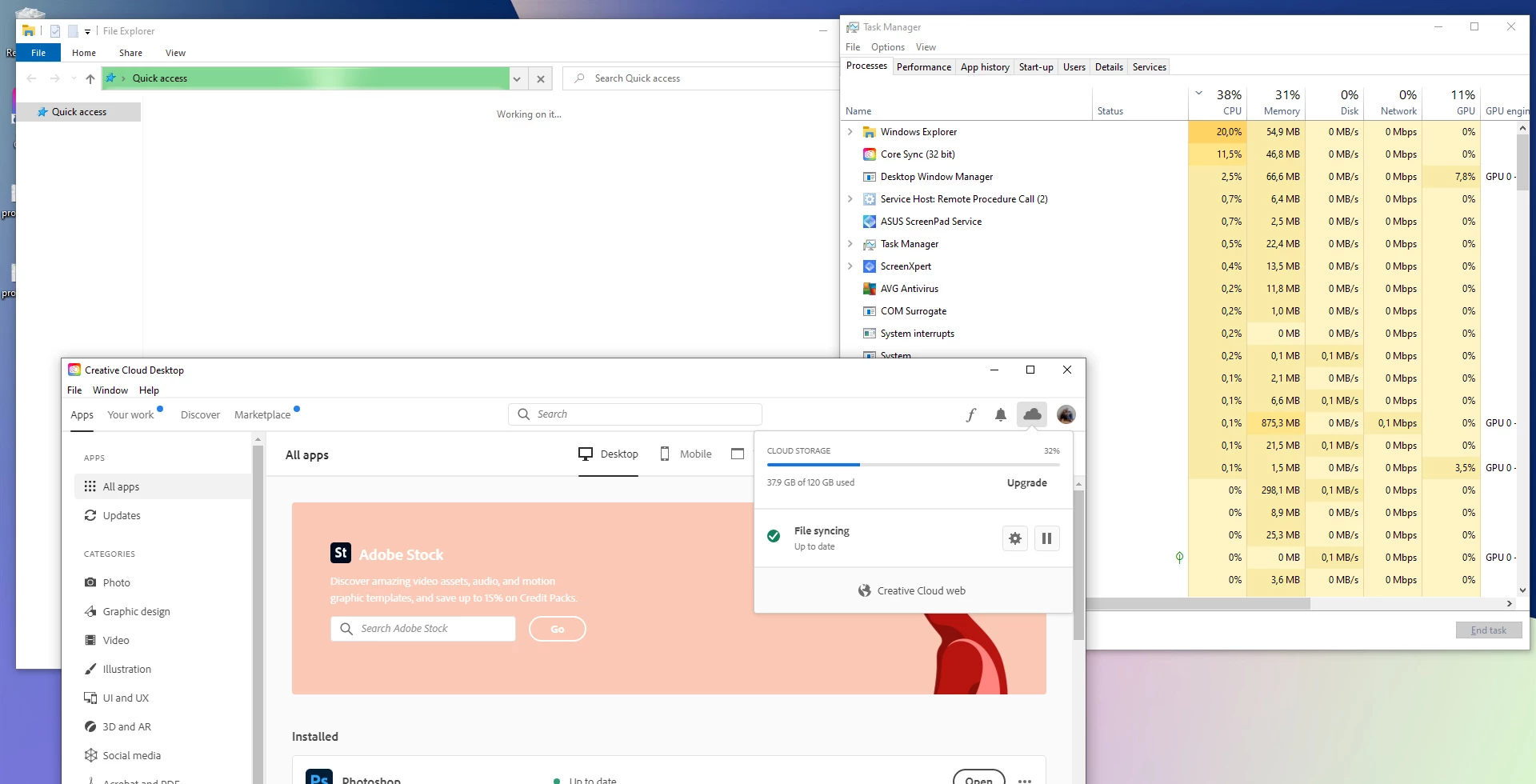Screen dimensions: 1536x784
Task: Open file syncing settings gear
Action: (1015, 538)
